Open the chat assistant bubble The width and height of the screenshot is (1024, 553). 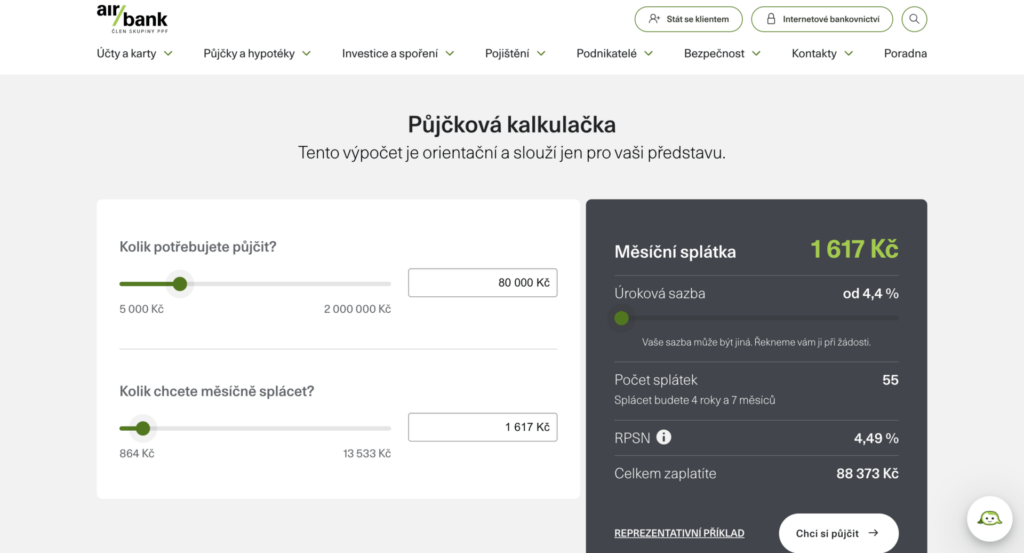click(x=989, y=518)
